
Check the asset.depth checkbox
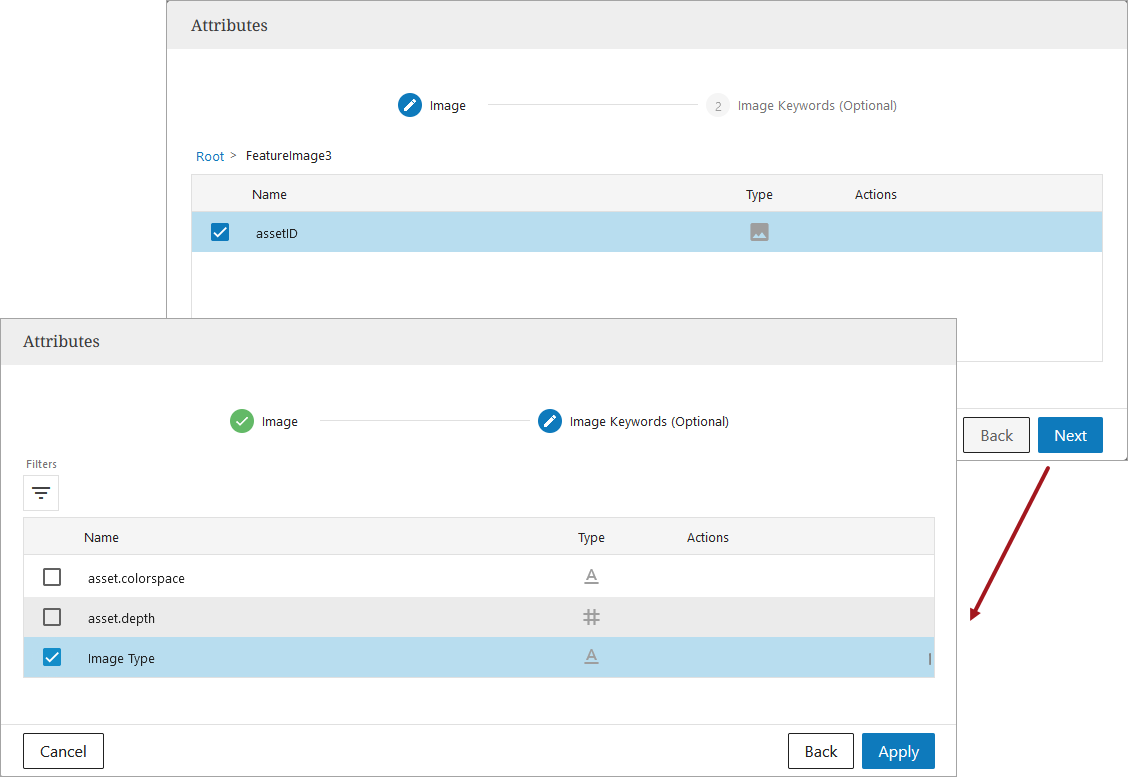point(52,617)
